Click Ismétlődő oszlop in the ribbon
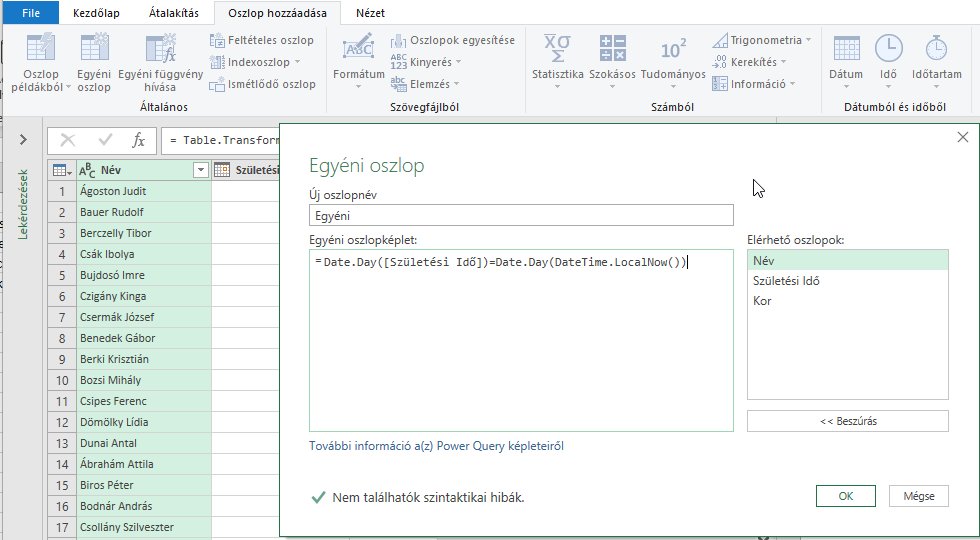The width and height of the screenshot is (980, 540). click(x=262, y=84)
